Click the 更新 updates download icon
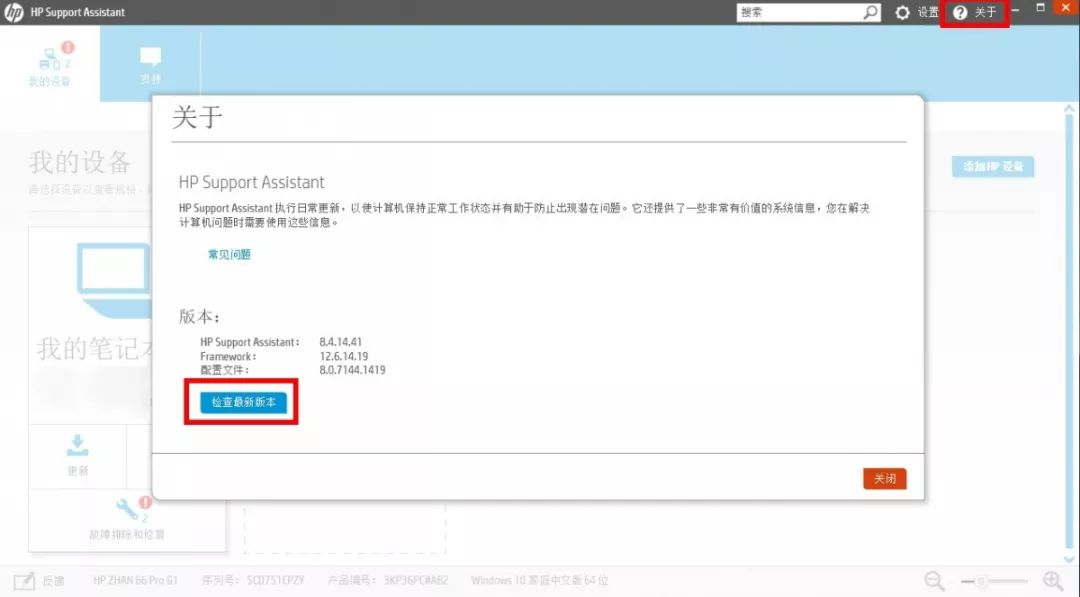Image resolution: width=1080 pixels, height=597 pixels. (x=78, y=446)
